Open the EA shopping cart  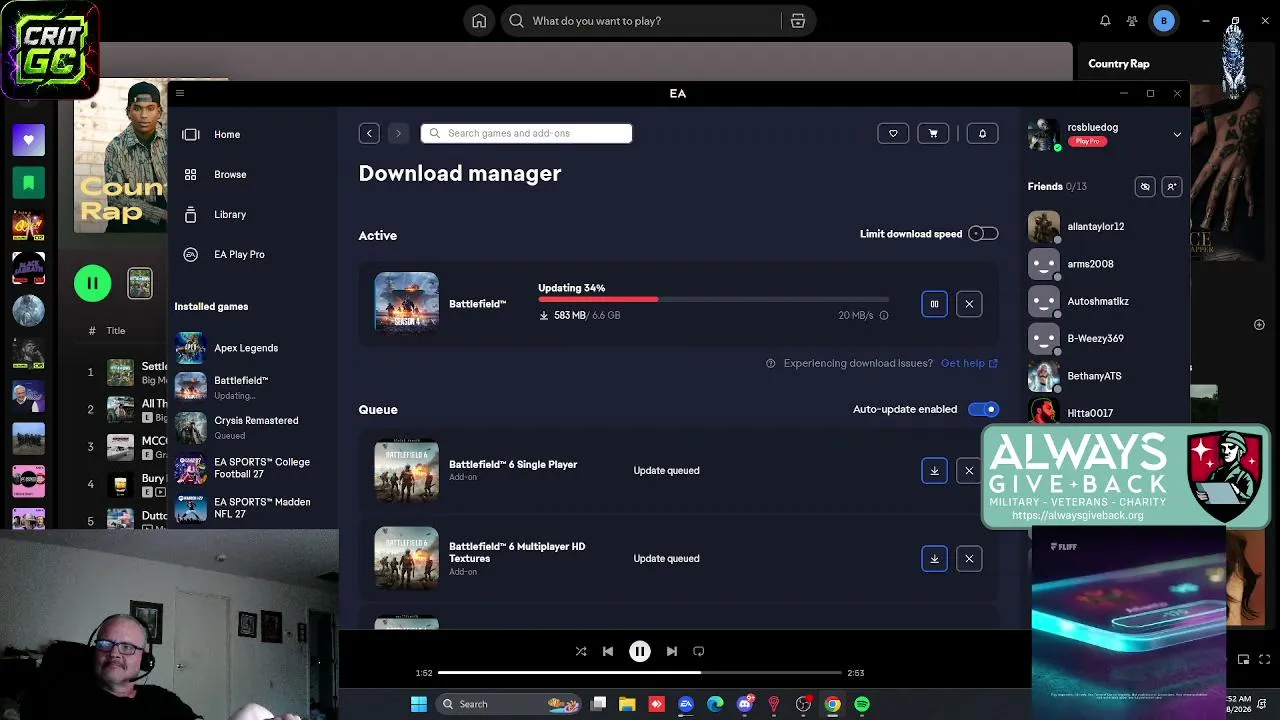(x=933, y=133)
